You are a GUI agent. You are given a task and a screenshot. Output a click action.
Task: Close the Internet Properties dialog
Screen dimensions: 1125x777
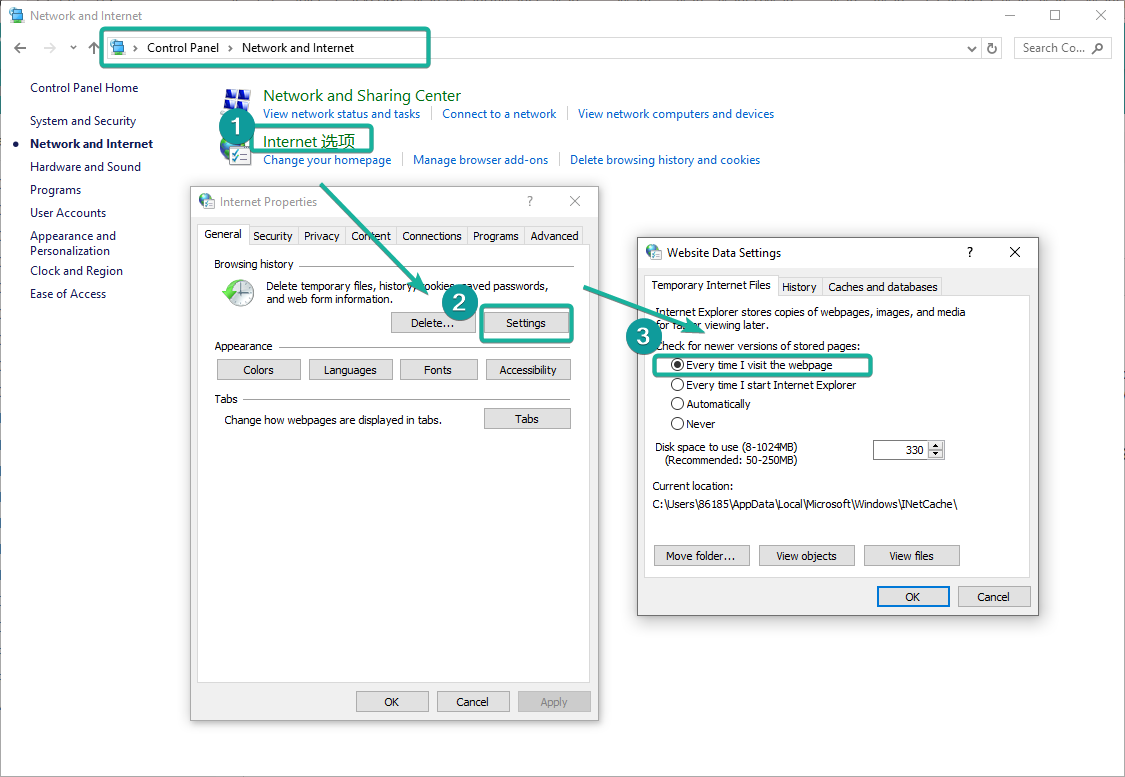pos(575,201)
